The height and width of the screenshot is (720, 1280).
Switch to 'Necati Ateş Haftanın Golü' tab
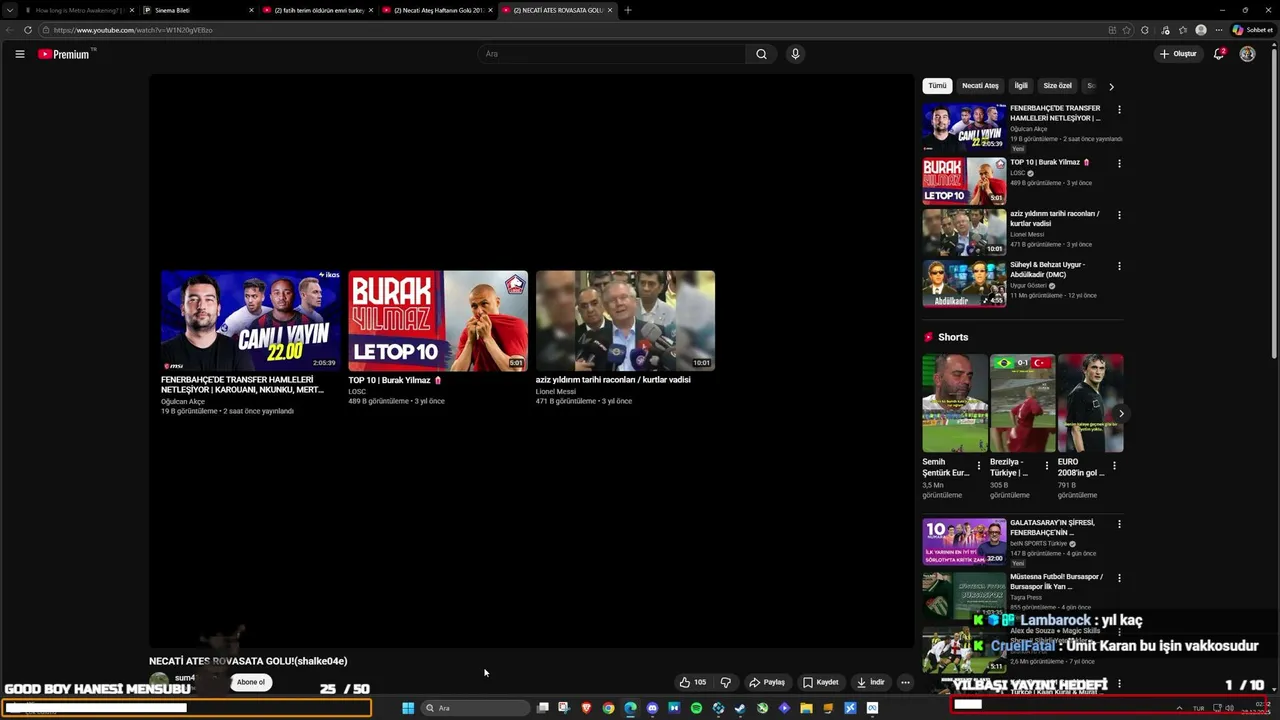[x=436, y=10]
